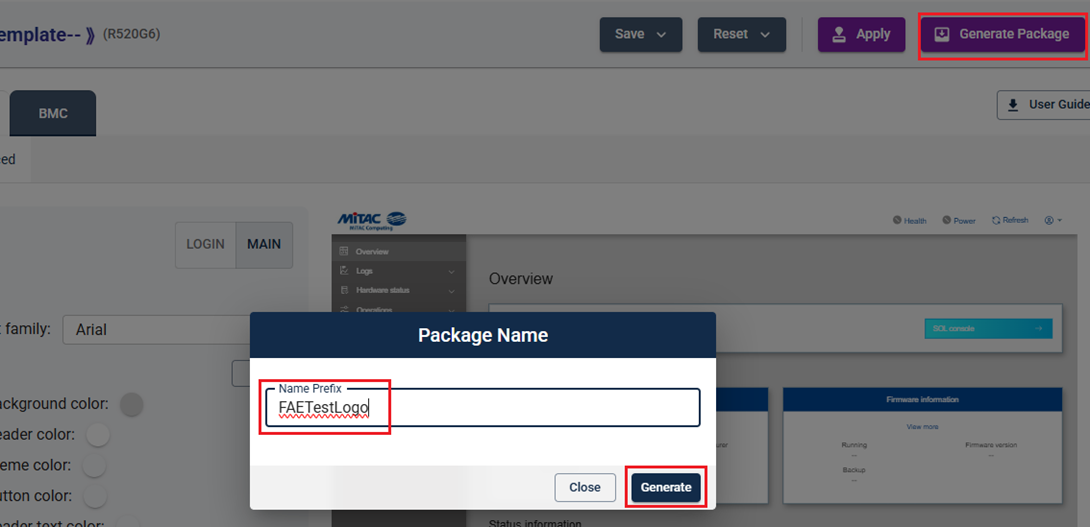Click the Refresh icon in preview header

click(996, 220)
